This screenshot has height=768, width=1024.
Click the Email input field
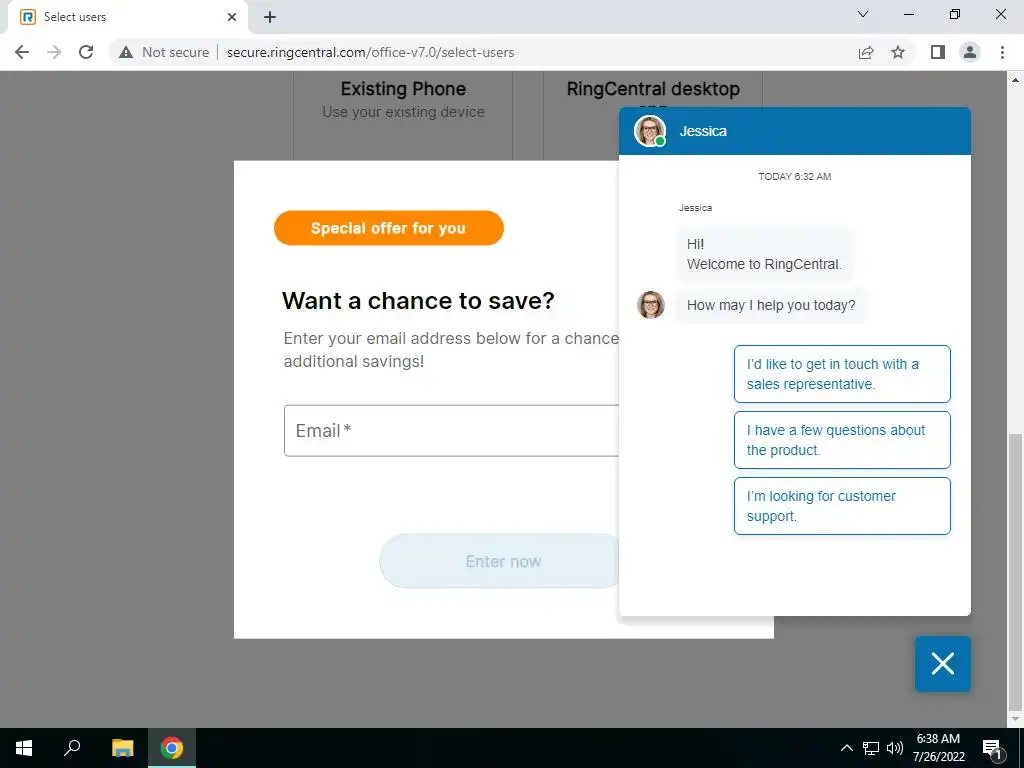[x=451, y=430]
